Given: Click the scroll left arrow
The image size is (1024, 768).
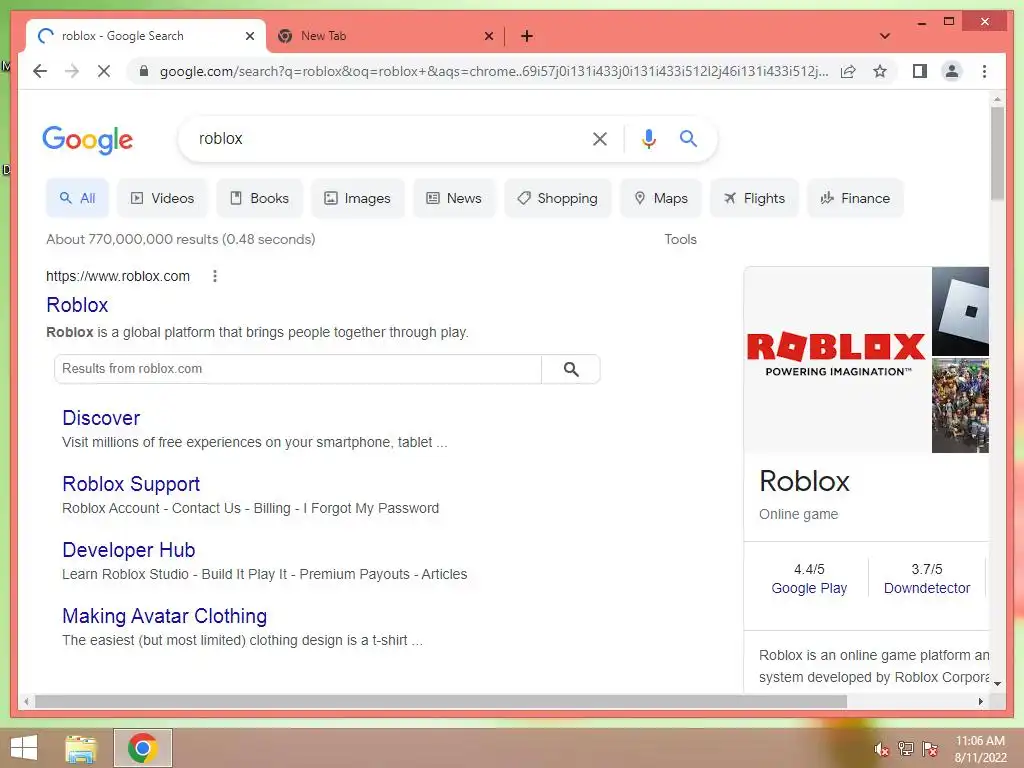Looking at the screenshot, I should tap(26, 701).
